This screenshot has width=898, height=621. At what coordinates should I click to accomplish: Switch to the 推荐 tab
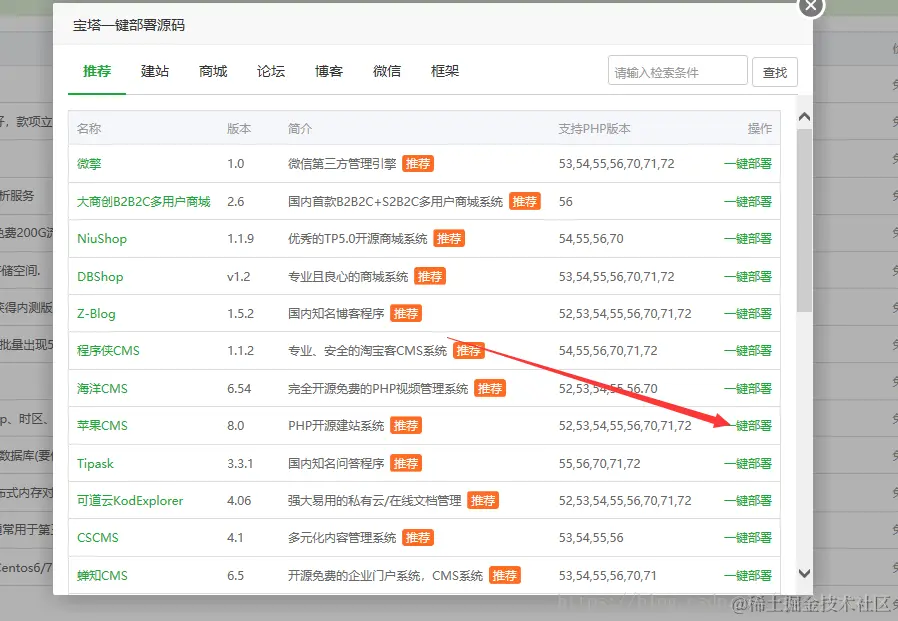click(97, 71)
